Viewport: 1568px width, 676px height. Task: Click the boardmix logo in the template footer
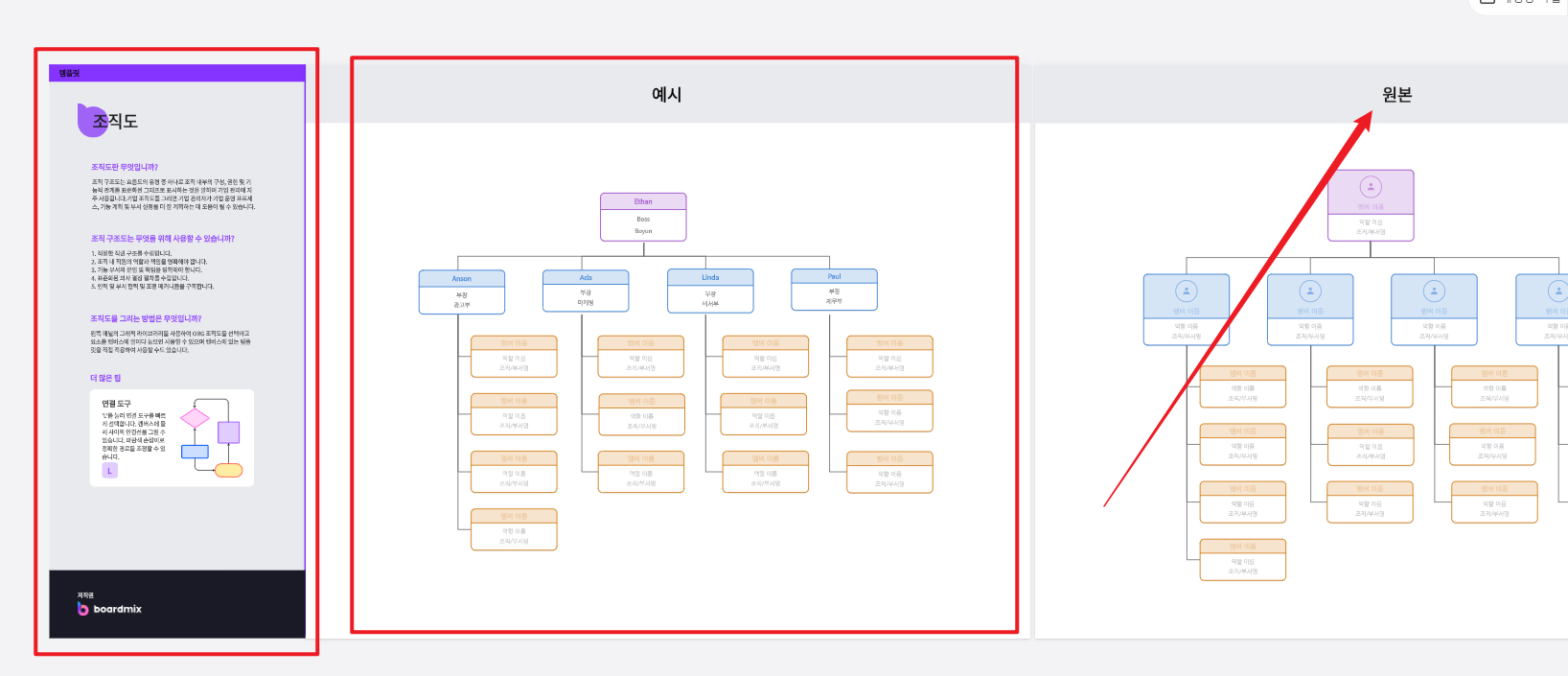point(109,609)
